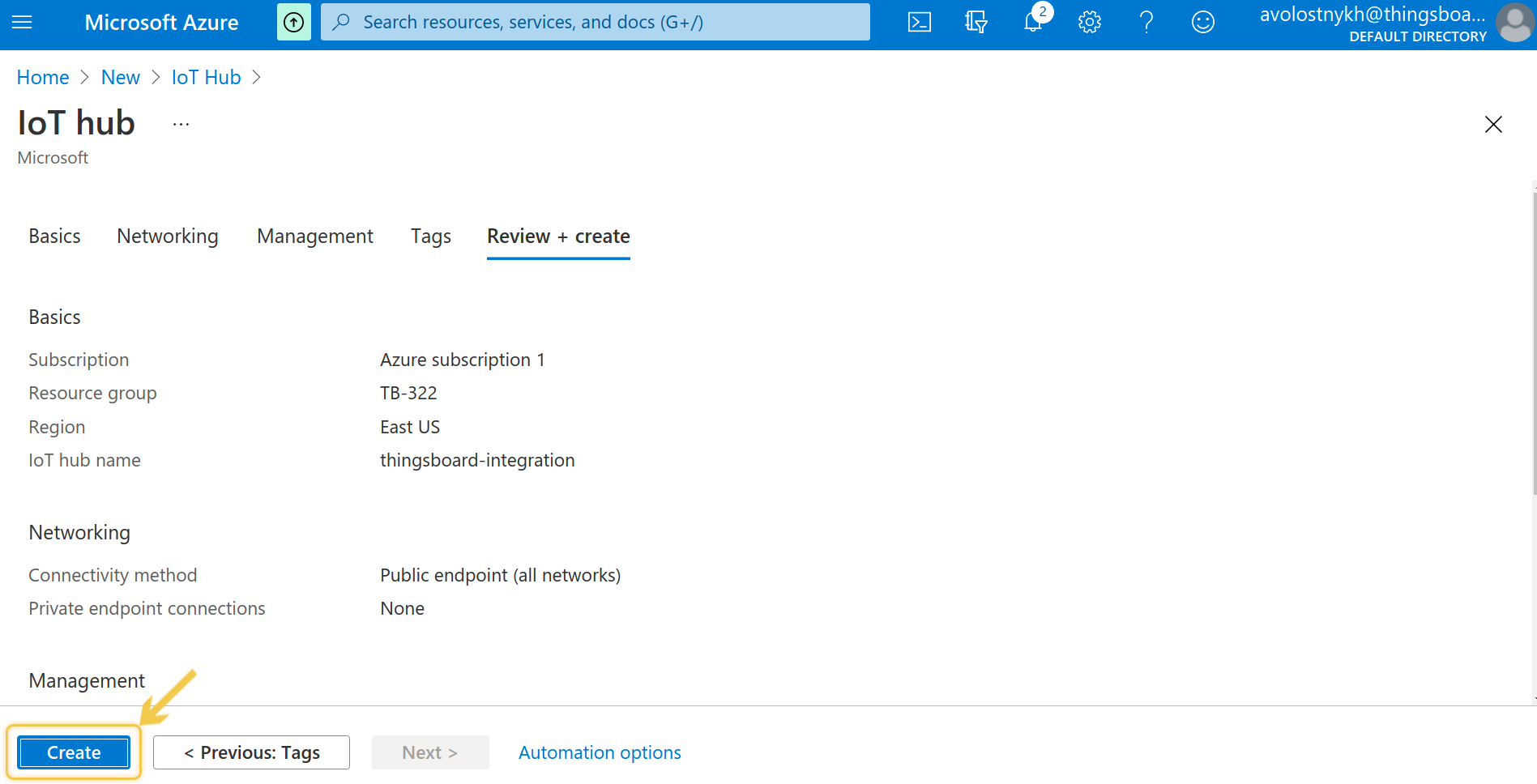Click the Management section heading
The height and width of the screenshot is (784, 1537).
(x=87, y=680)
